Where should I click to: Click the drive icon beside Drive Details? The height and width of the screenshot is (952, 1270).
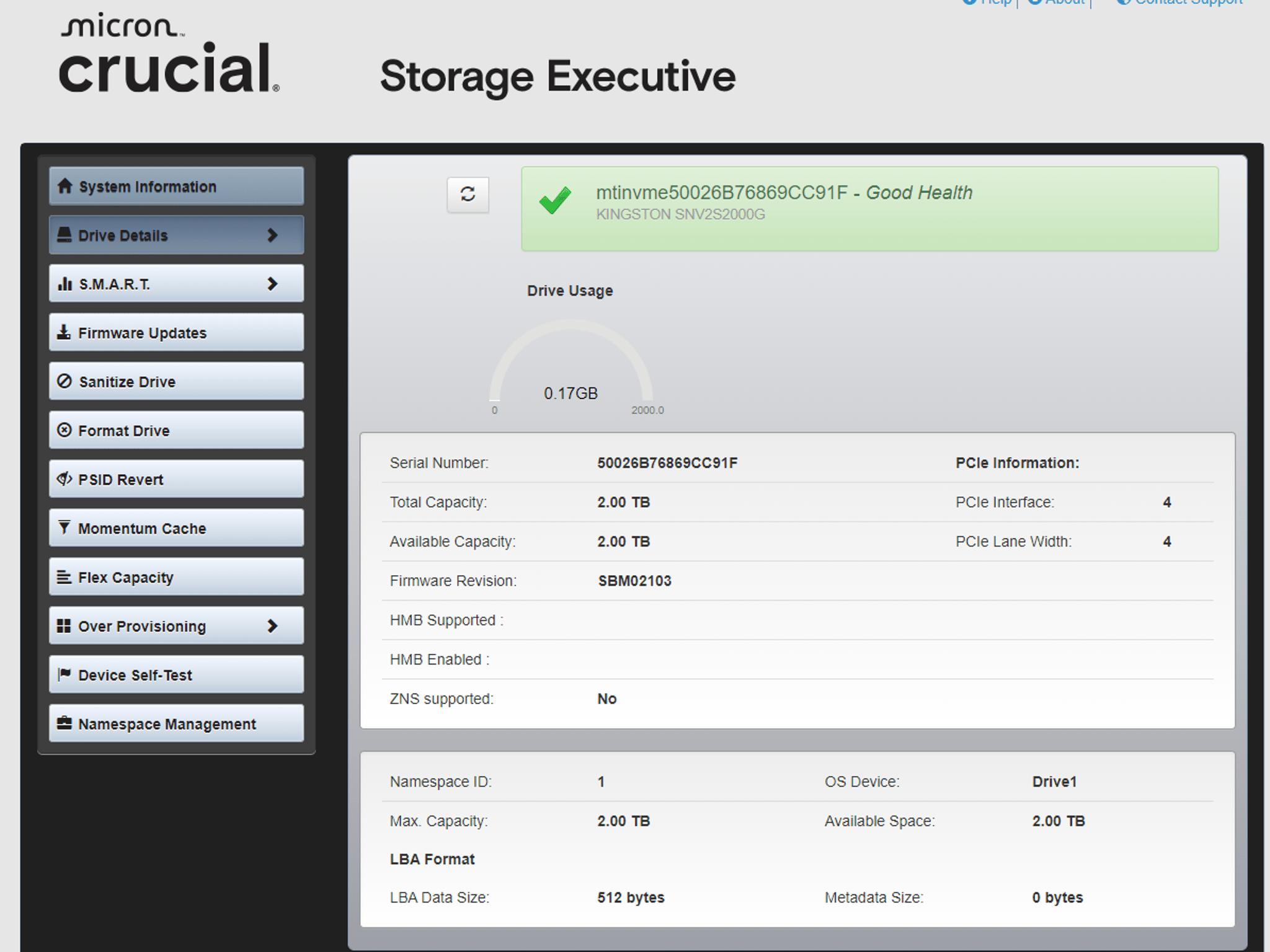click(64, 234)
